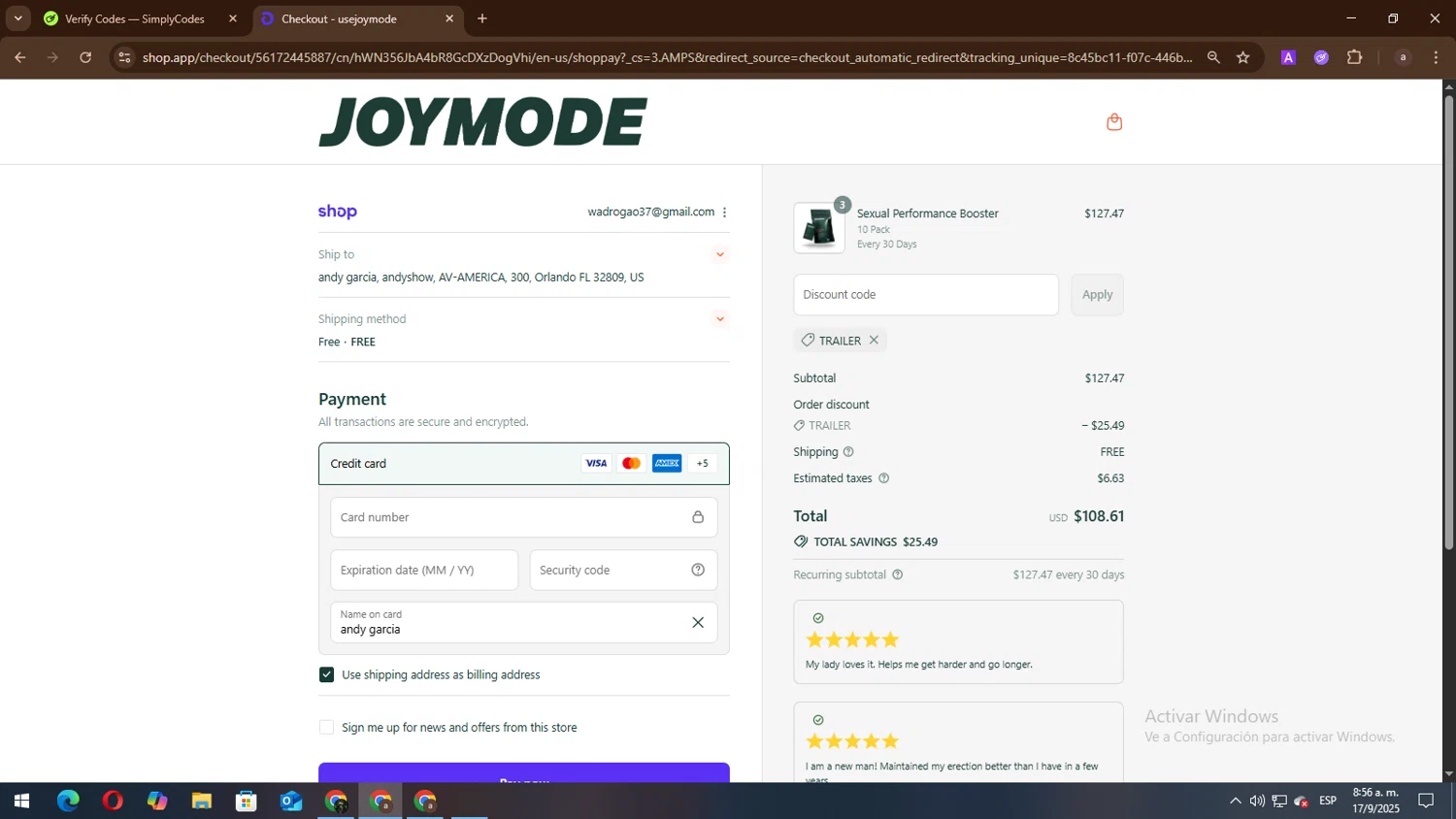This screenshot has width=1456, height=819.
Task: Open the volume control in system tray
Action: tap(1257, 802)
